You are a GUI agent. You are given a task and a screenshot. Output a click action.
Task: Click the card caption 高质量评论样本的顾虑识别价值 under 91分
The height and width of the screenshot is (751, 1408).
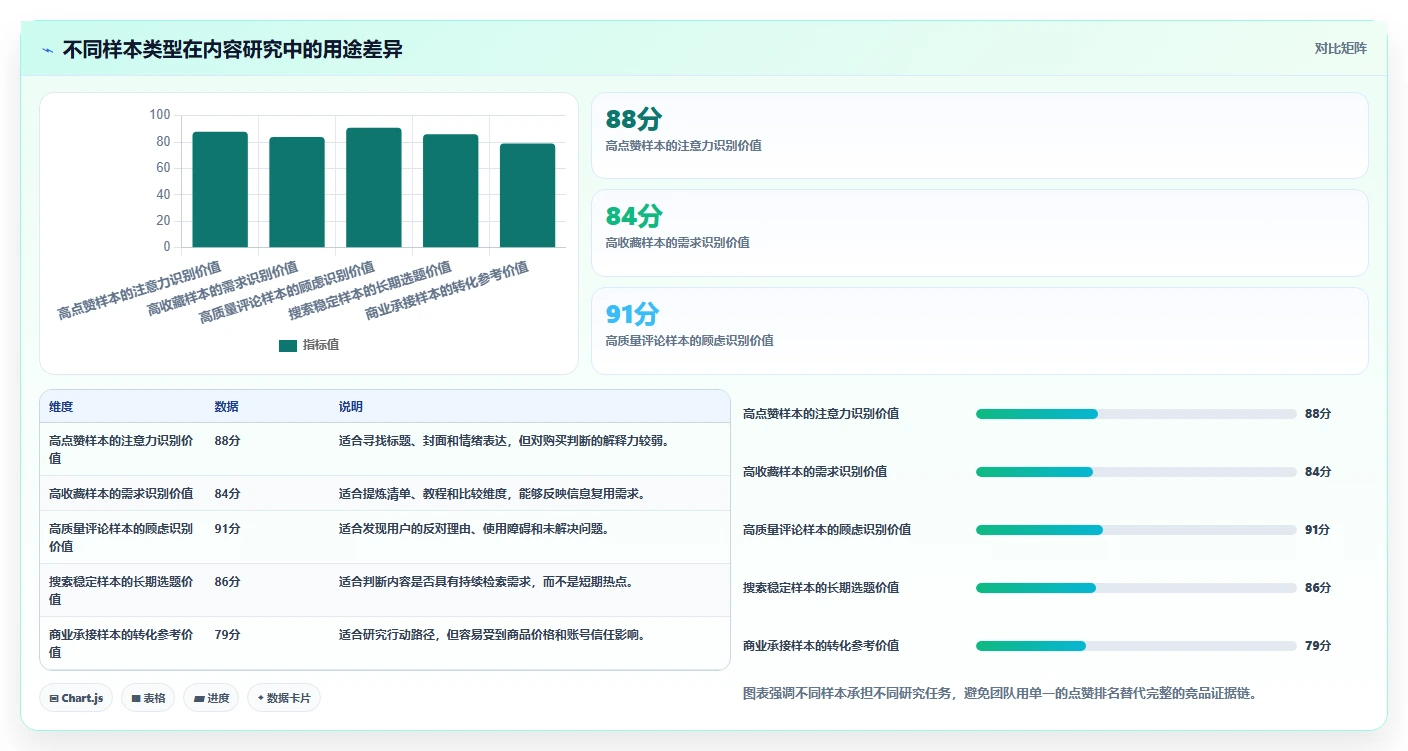690,341
